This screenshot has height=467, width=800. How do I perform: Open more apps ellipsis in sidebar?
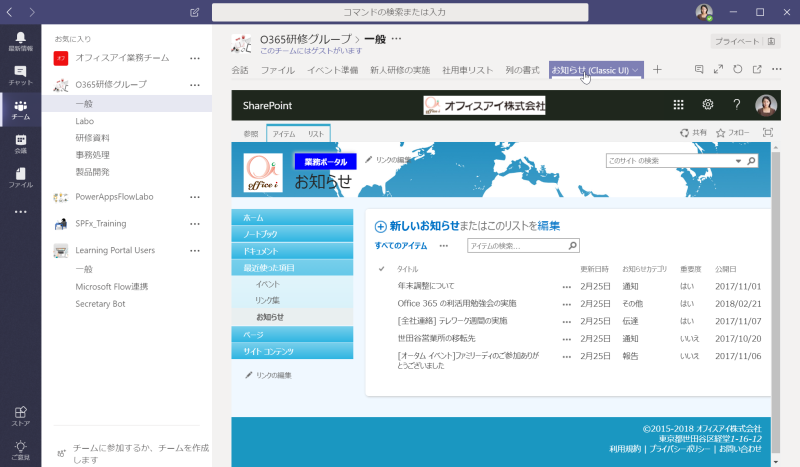(20, 212)
